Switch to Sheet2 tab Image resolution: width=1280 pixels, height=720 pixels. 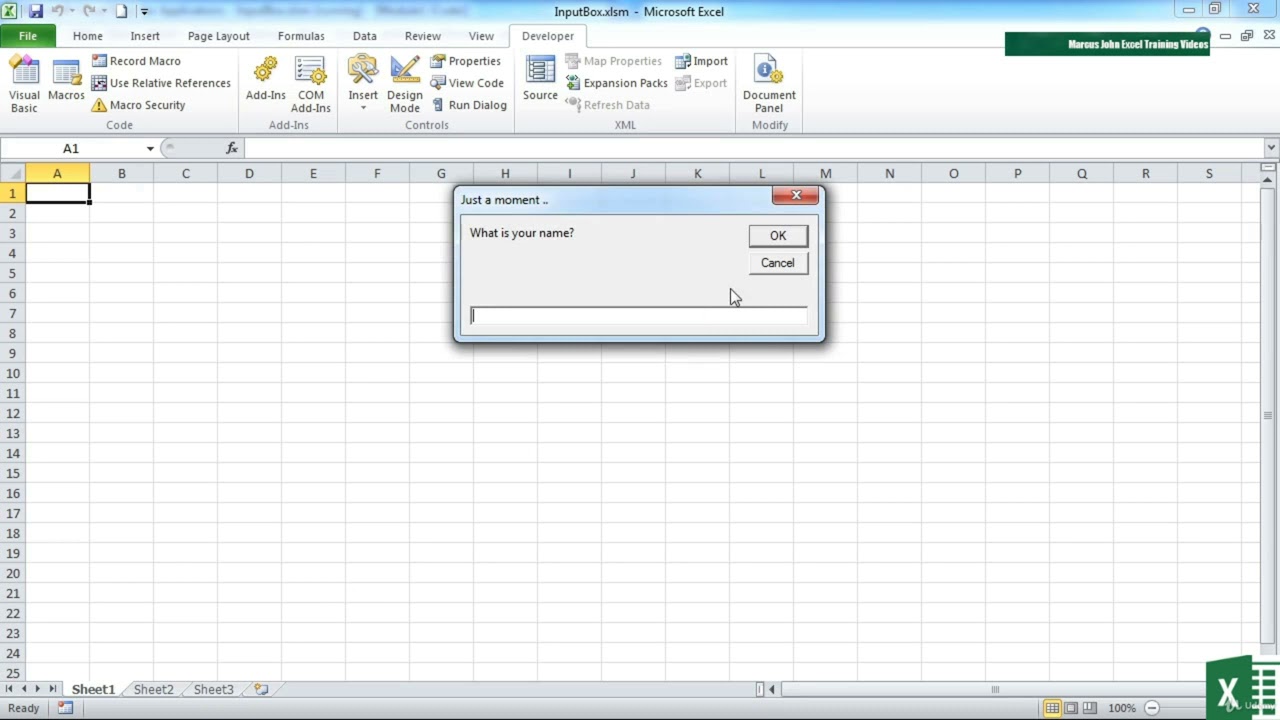click(154, 689)
